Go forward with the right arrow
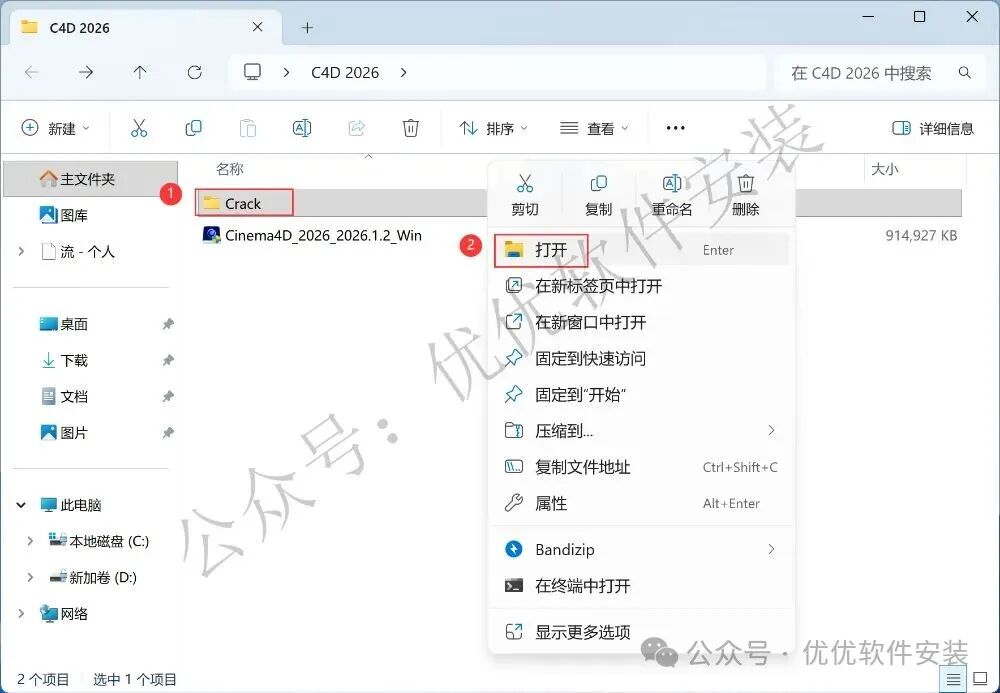The image size is (1000, 693). point(86,72)
